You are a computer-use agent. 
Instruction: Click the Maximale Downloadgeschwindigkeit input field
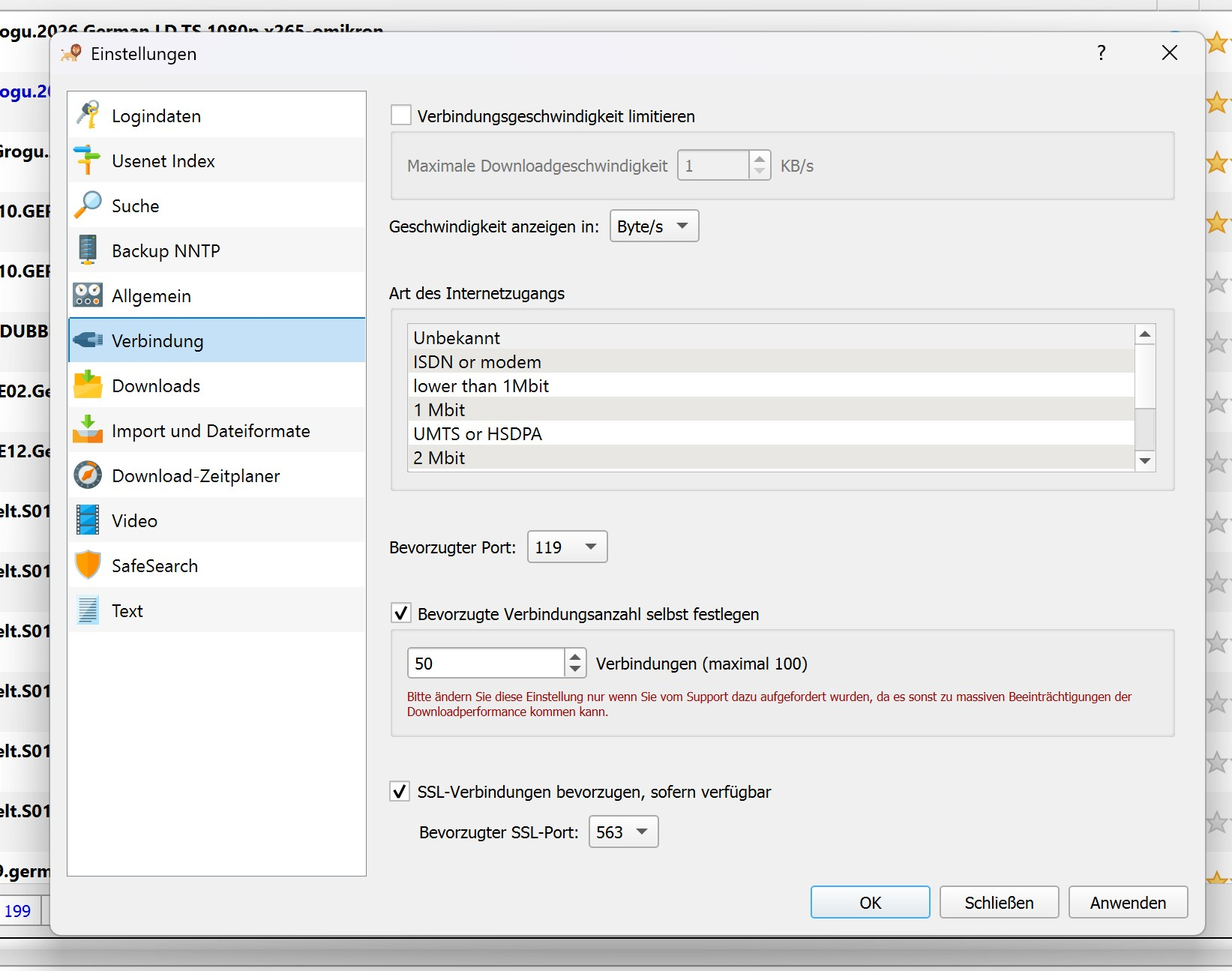coord(714,165)
